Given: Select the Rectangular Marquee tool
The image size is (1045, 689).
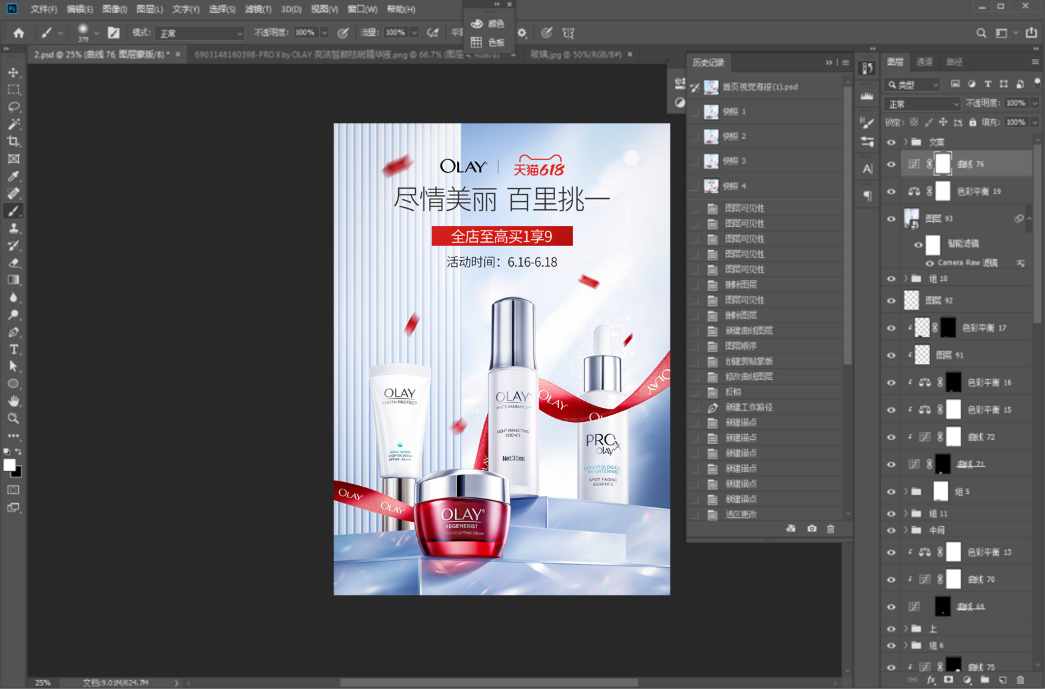Looking at the screenshot, I should point(13,89).
